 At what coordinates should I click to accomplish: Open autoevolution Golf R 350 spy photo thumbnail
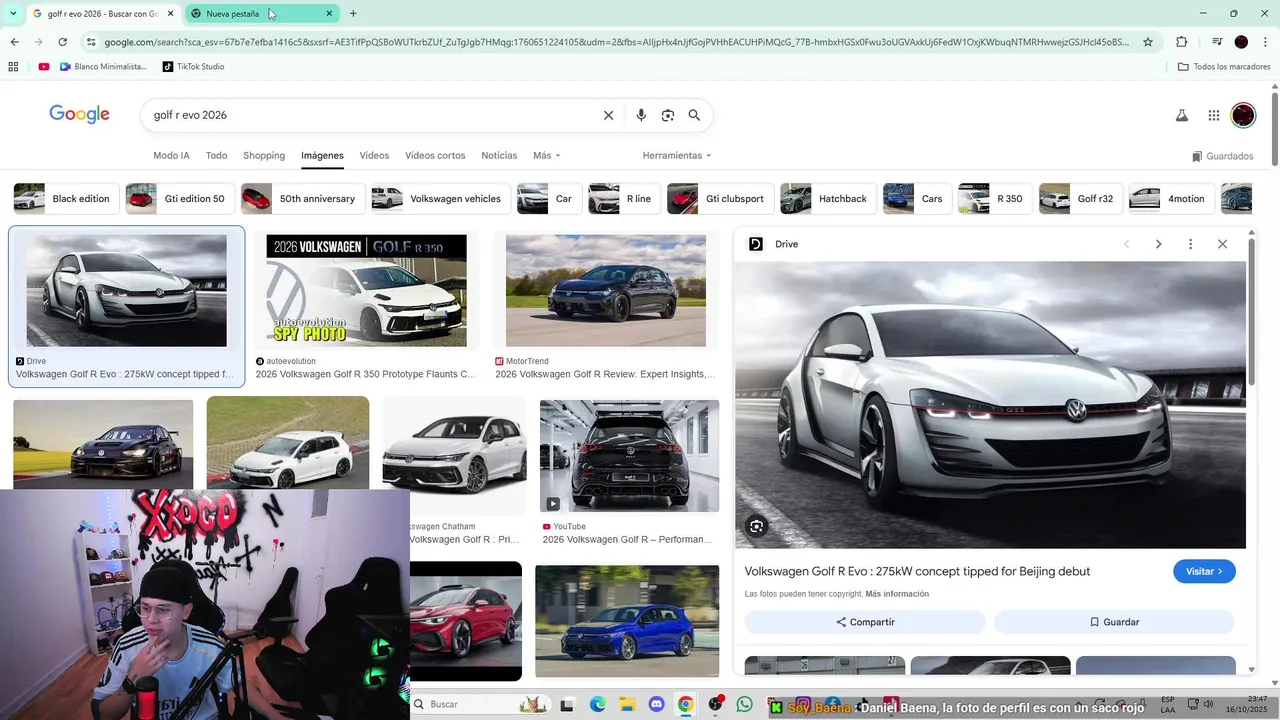point(366,291)
